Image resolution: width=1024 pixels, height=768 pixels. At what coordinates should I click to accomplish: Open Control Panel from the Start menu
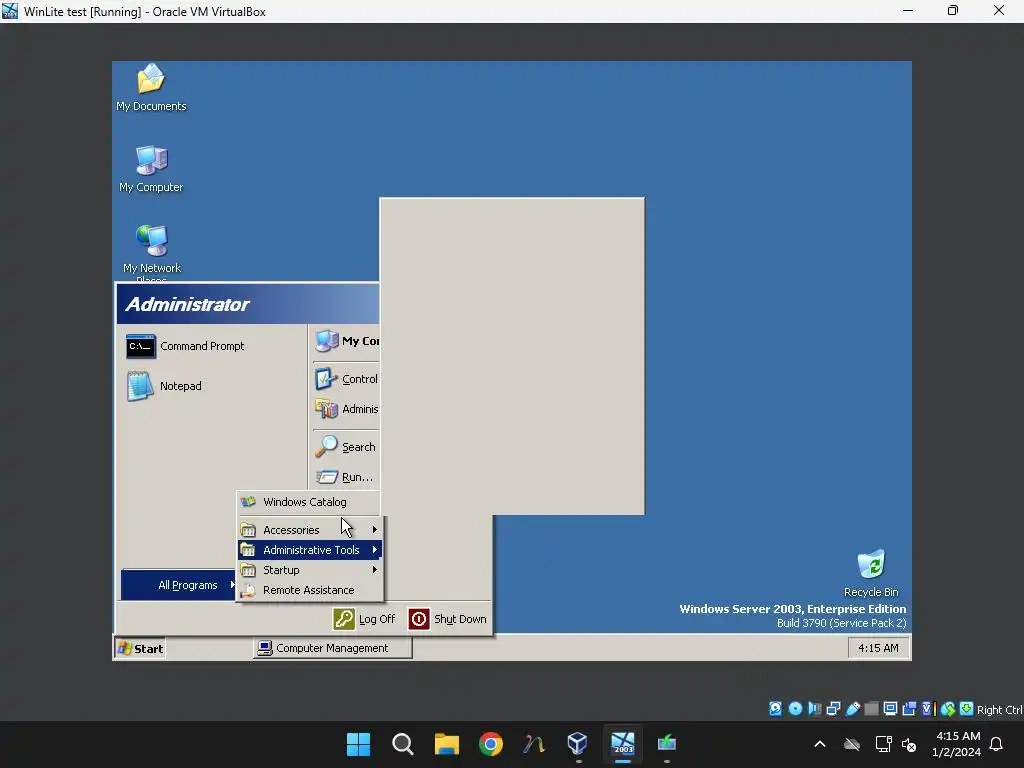click(347, 379)
